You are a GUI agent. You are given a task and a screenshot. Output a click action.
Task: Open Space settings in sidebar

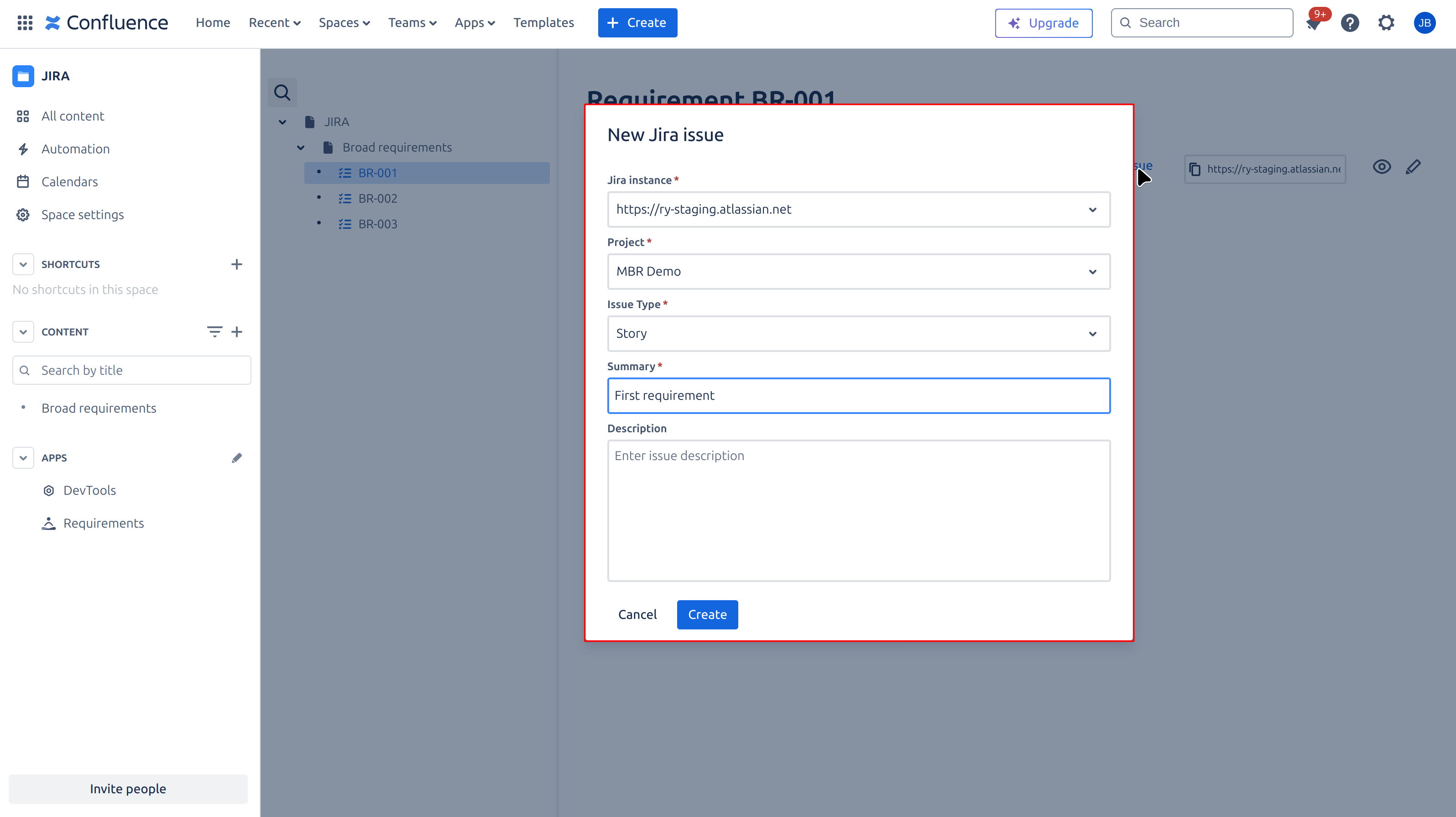83,214
